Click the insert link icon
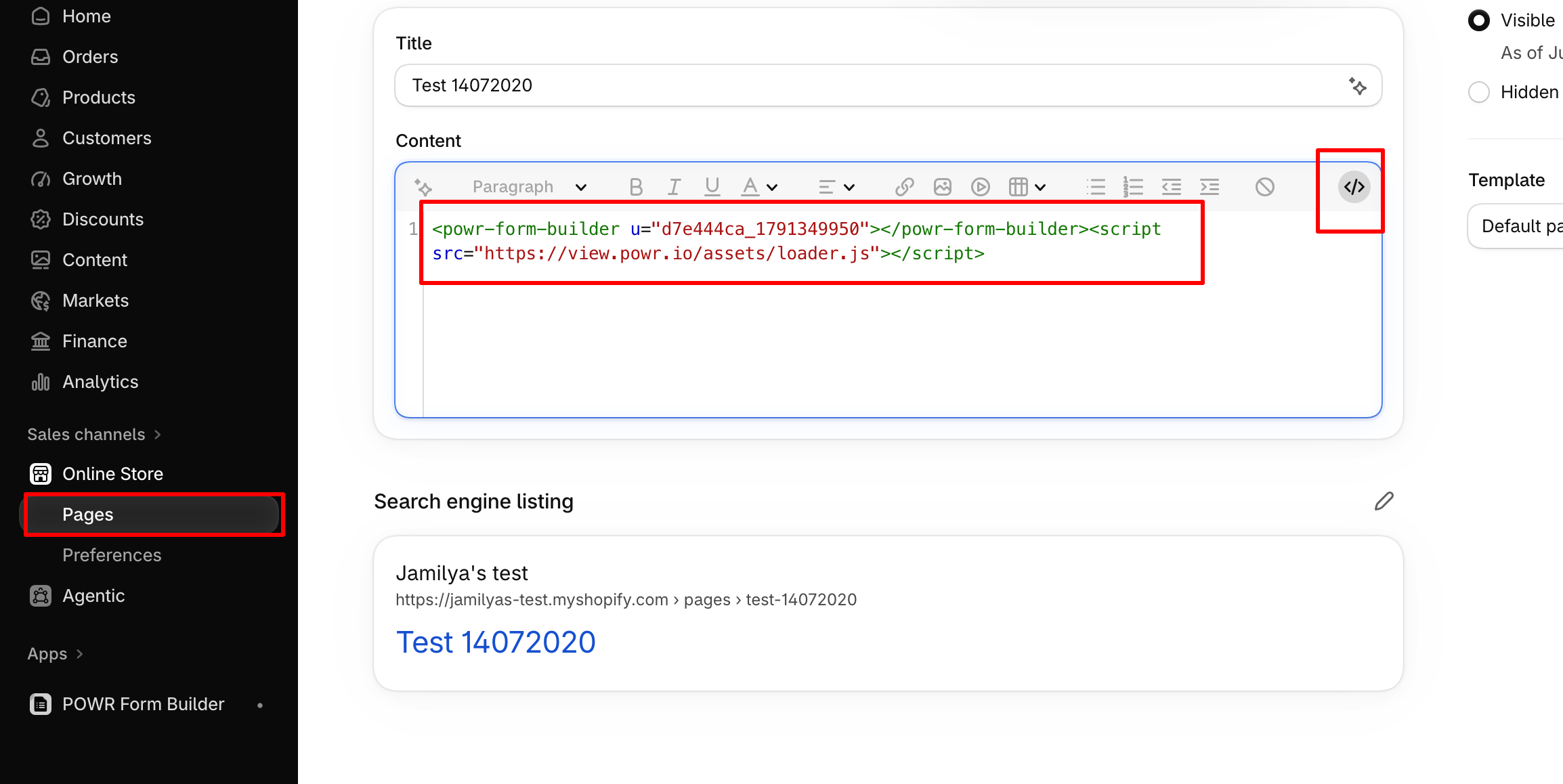Image resolution: width=1563 pixels, height=784 pixels. tap(905, 187)
